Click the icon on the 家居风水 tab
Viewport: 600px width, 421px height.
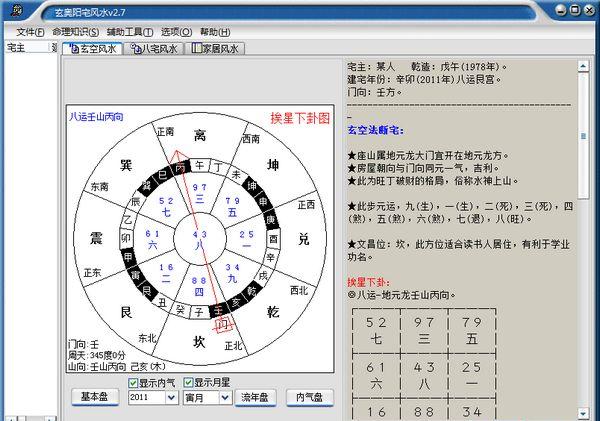coord(196,48)
